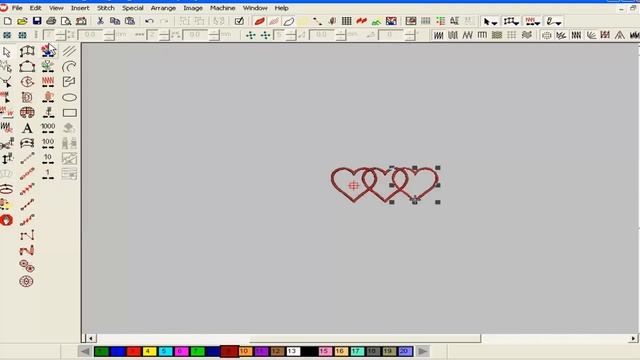Click the New document icon
The height and width of the screenshot is (360, 640).
7,21
